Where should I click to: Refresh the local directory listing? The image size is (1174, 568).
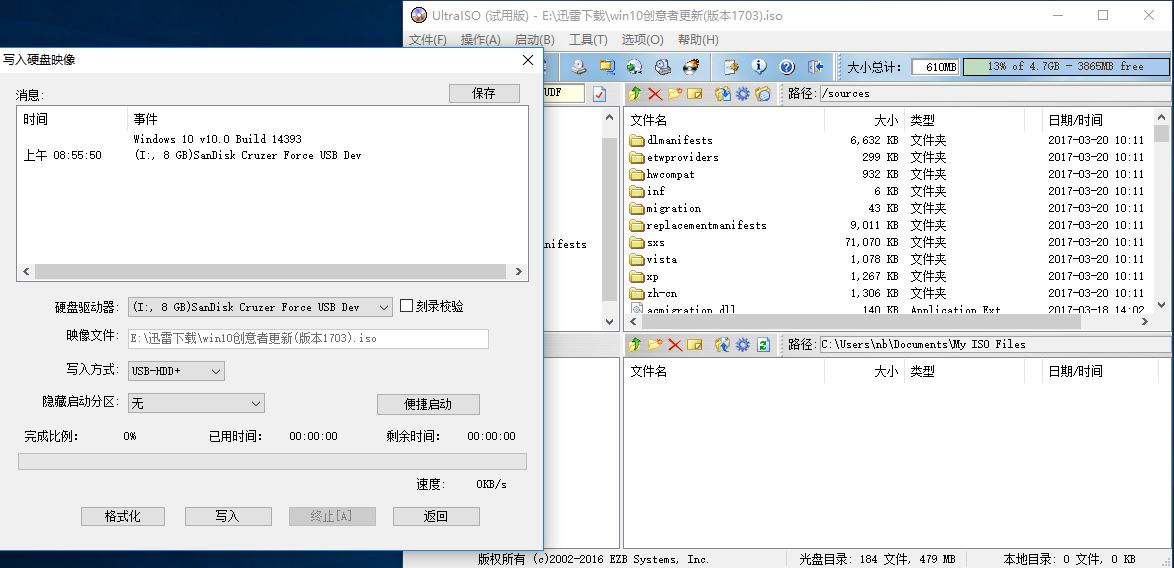[x=763, y=344]
